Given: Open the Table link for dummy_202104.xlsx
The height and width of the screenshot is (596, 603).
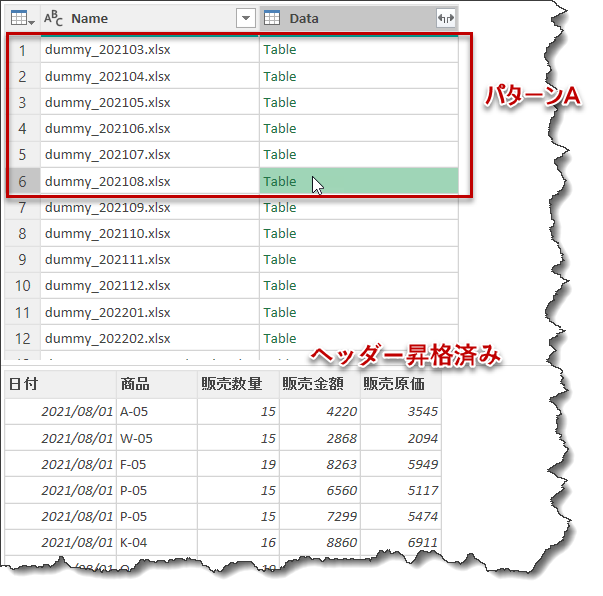Looking at the screenshot, I should tap(280, 77).
